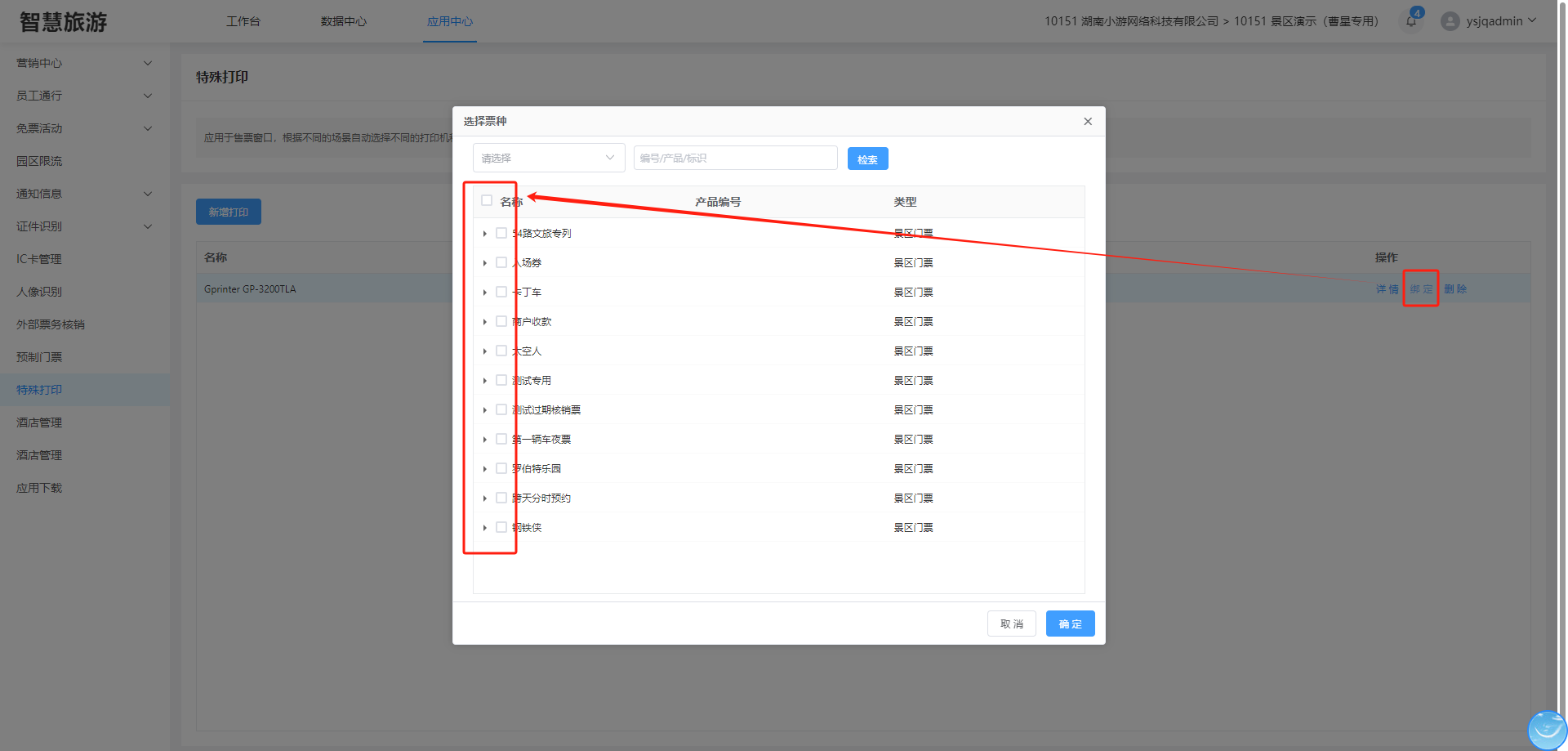The width and height of the screenshot is (1568, 751).
Task: Tick the select-all checkbox in header
Action: [487, 201]
